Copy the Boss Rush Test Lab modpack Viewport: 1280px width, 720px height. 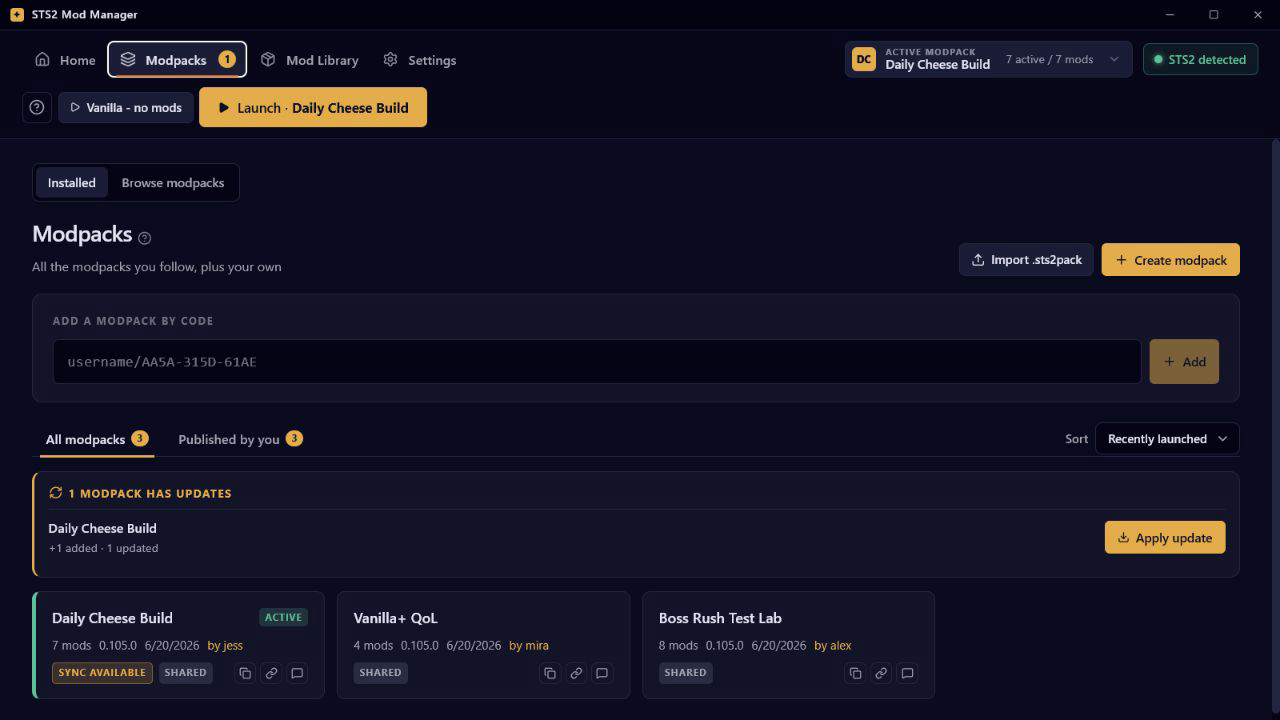click(x=855, y=673)
